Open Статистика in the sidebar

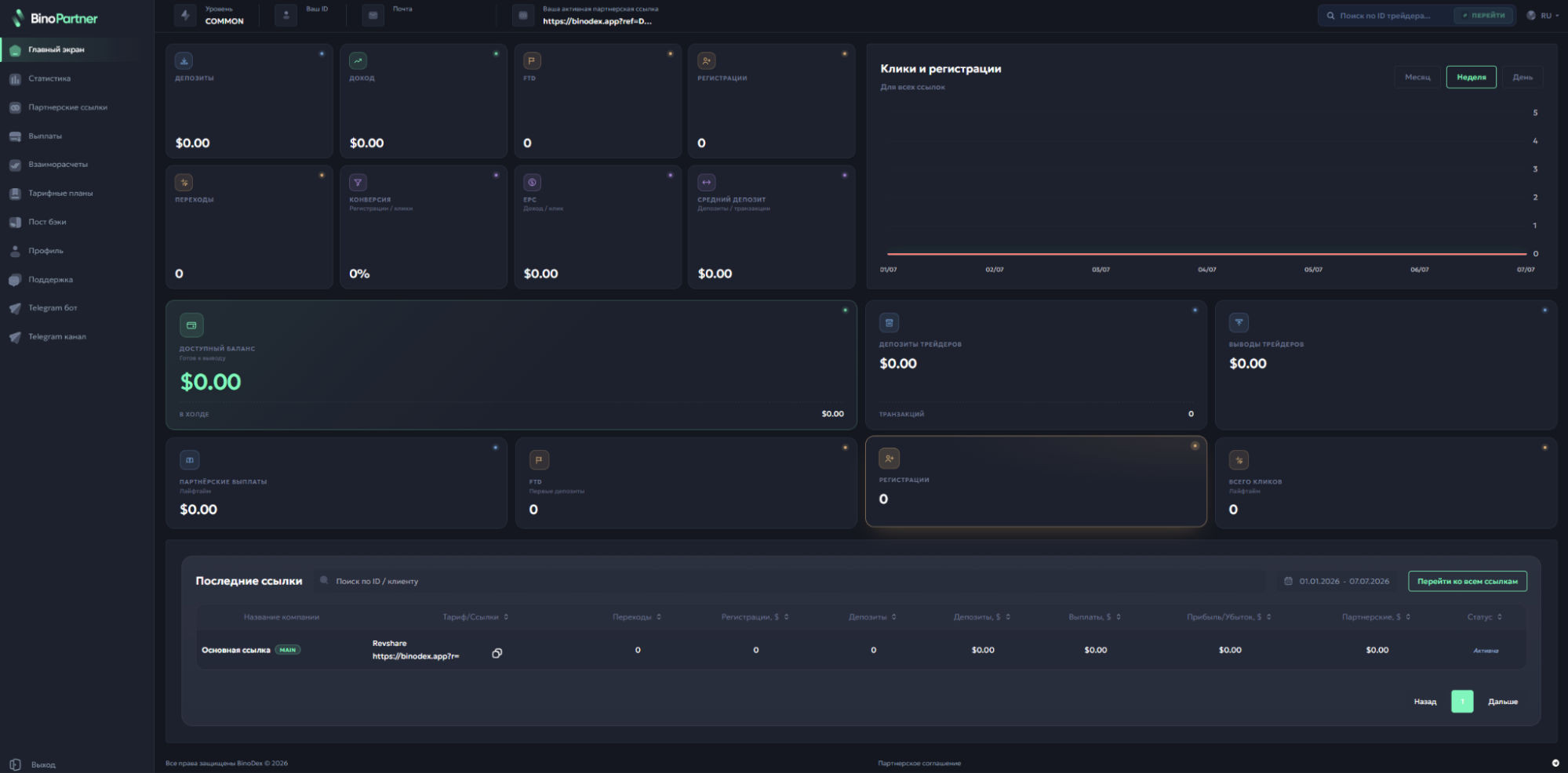pyautogui.click(x=49, y=78)
